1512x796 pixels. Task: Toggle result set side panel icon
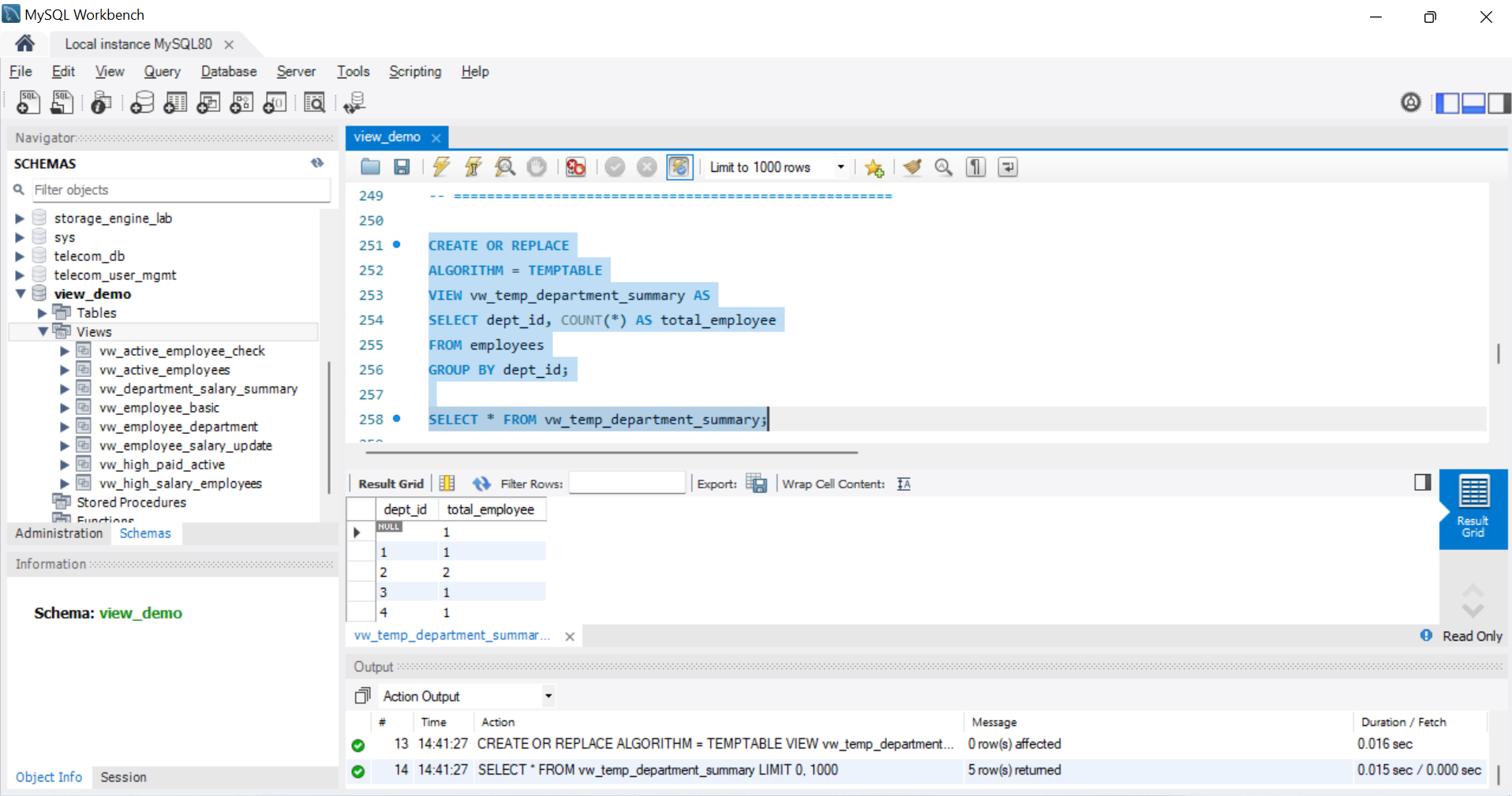(x=1423, y=482)
